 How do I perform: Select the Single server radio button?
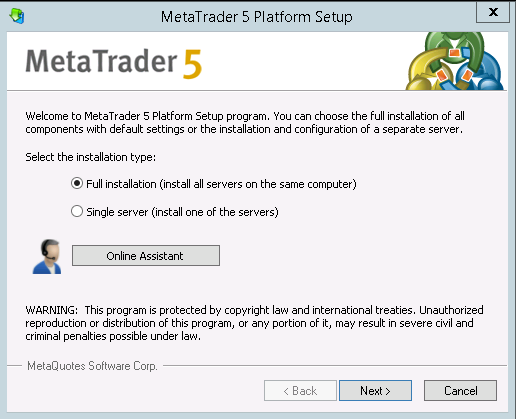[77, 211]
